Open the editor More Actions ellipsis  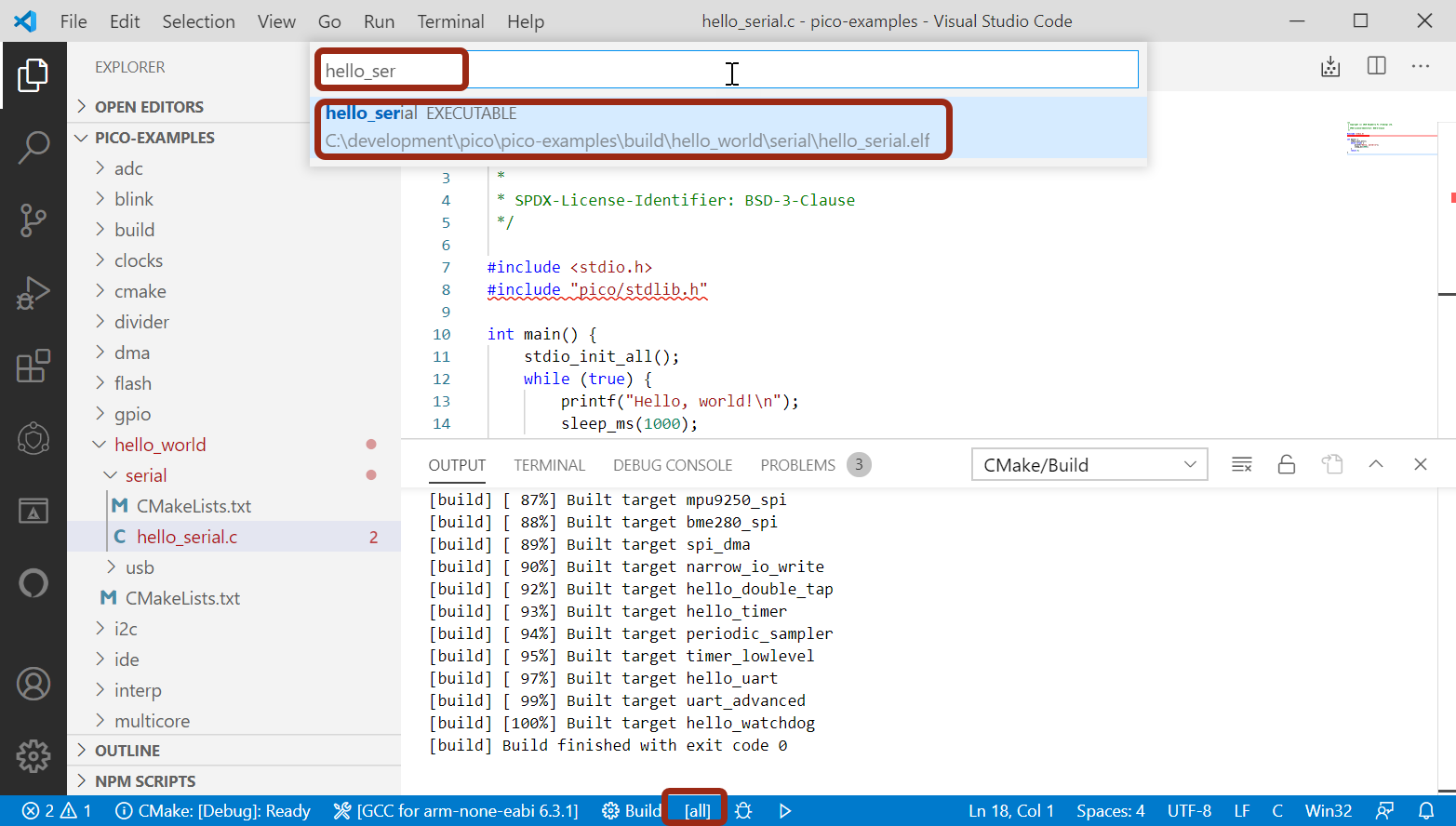click(x=1421, y=66)
